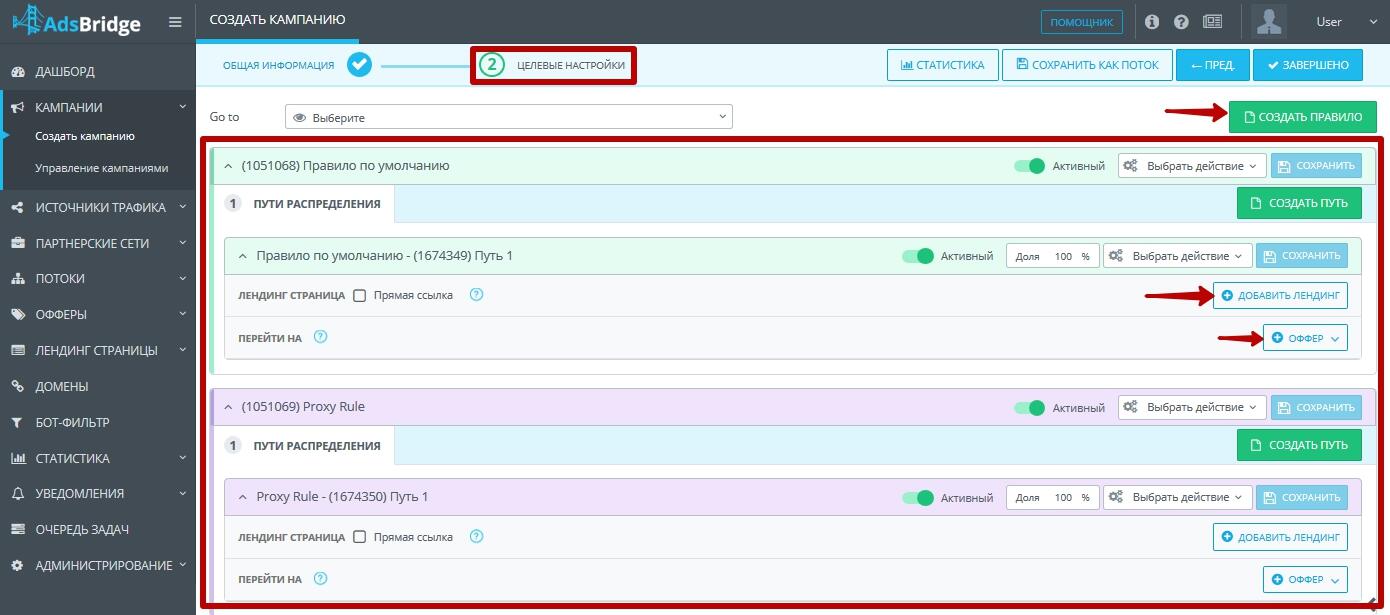Click the ← Пред. button
The image size is (1390, 615).
(x=1212, y=65)
